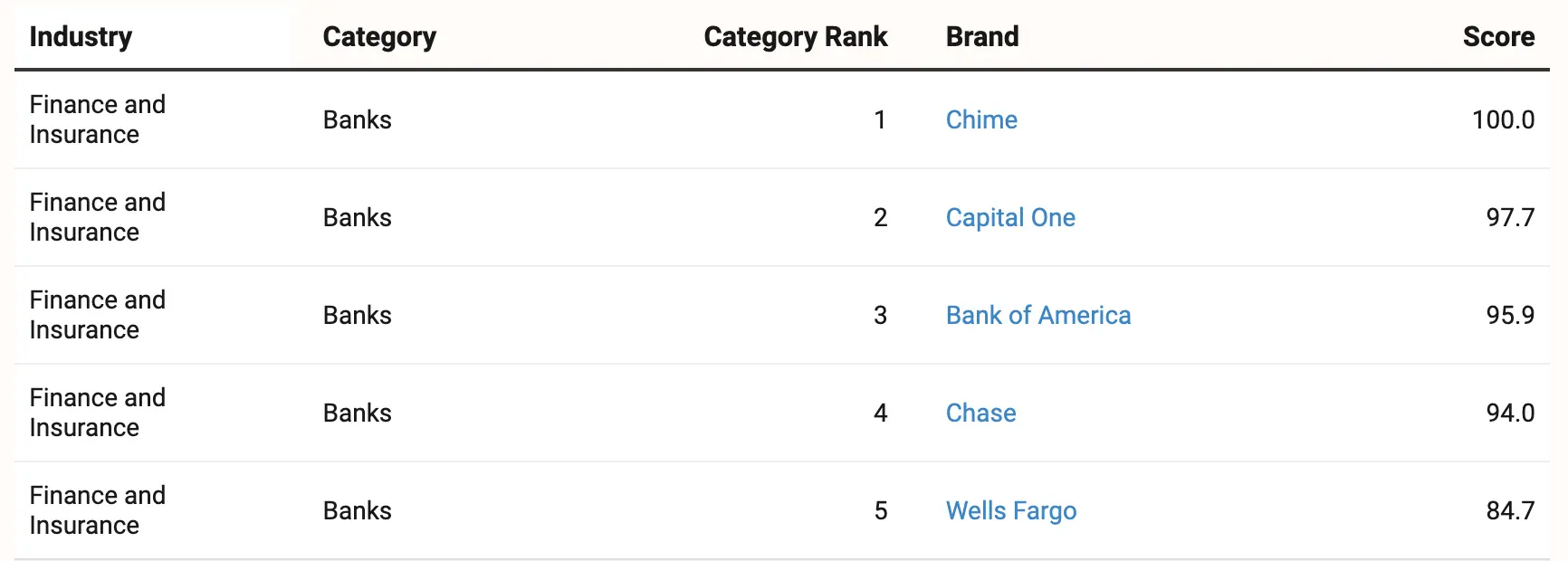Click the Bank of America link
The image size is (1568, 561).
(x=1038, y=315)
